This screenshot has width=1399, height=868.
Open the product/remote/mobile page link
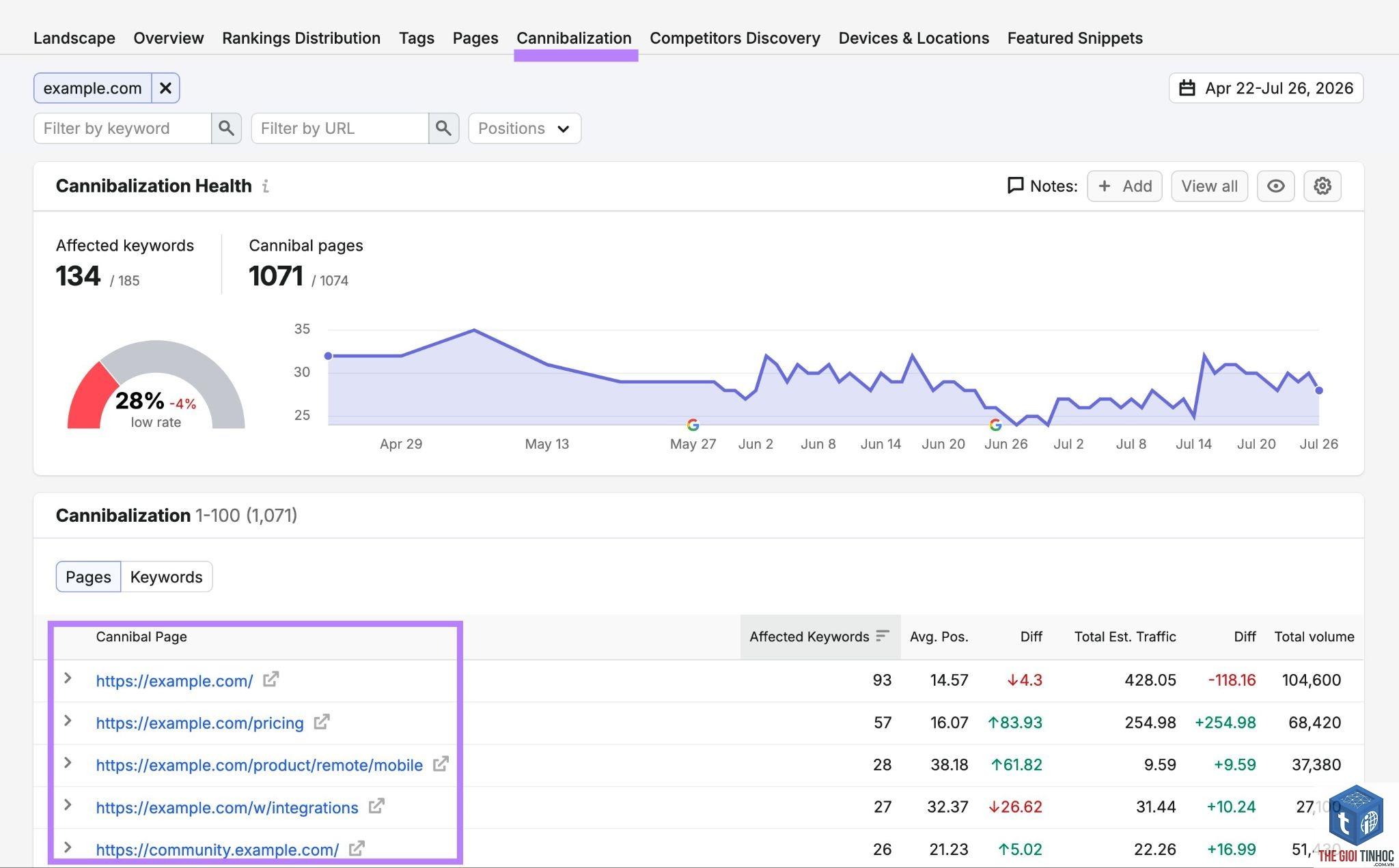click(259, 766)
